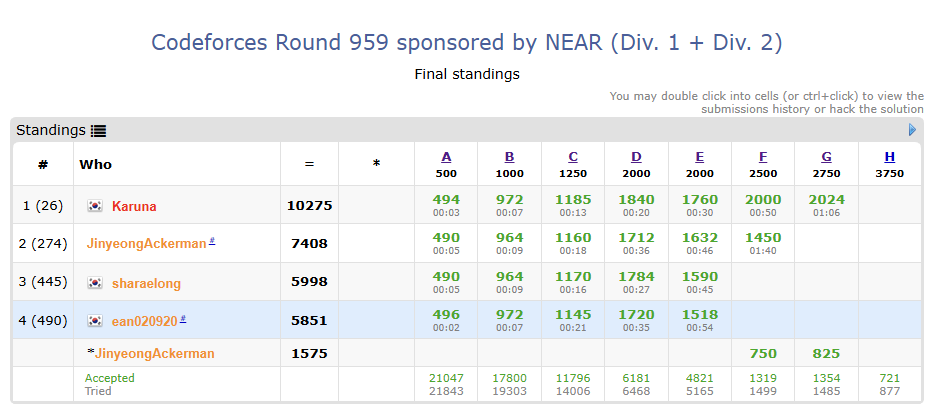Click JinyeongAckerman's problem F cell 1450
The height and width of the screenshot is (410, 934).
point(763,243)
